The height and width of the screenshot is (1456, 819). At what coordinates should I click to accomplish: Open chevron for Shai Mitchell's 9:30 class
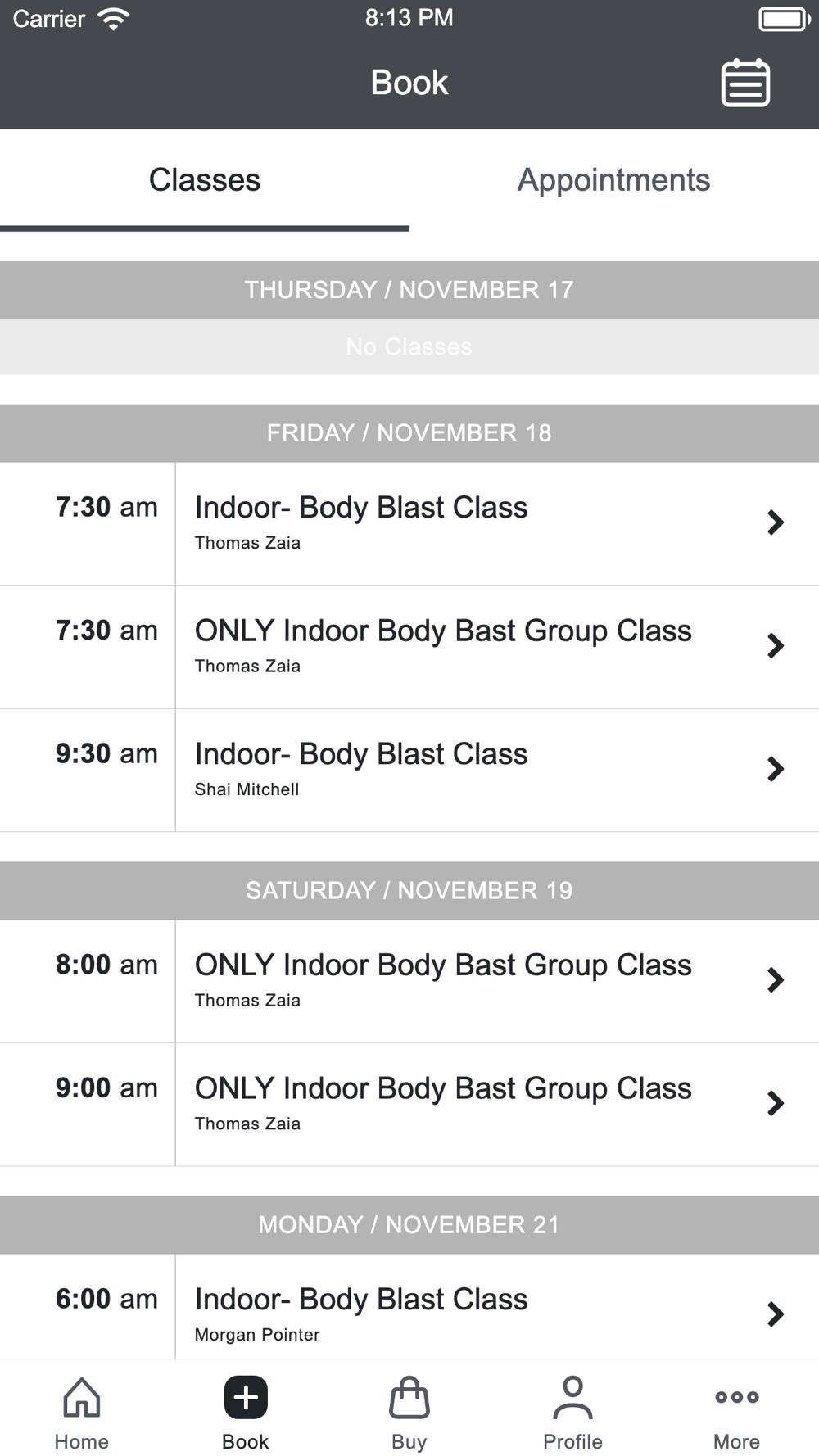click(x=775, y=769)
